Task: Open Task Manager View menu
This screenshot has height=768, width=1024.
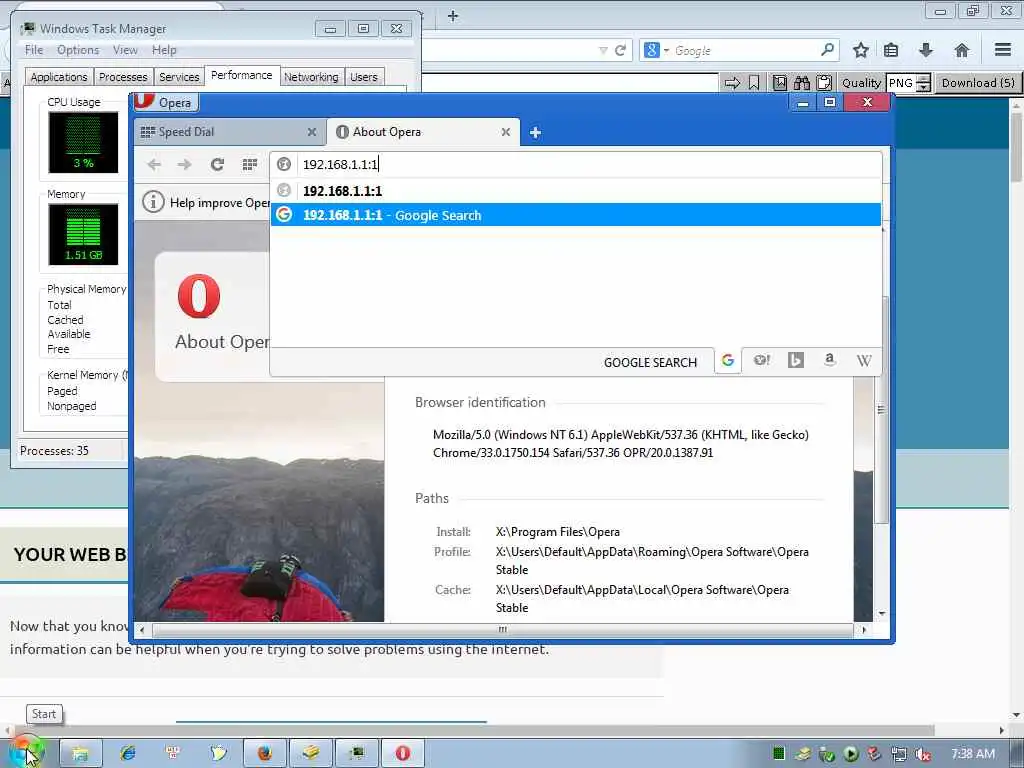Action: 125,50
